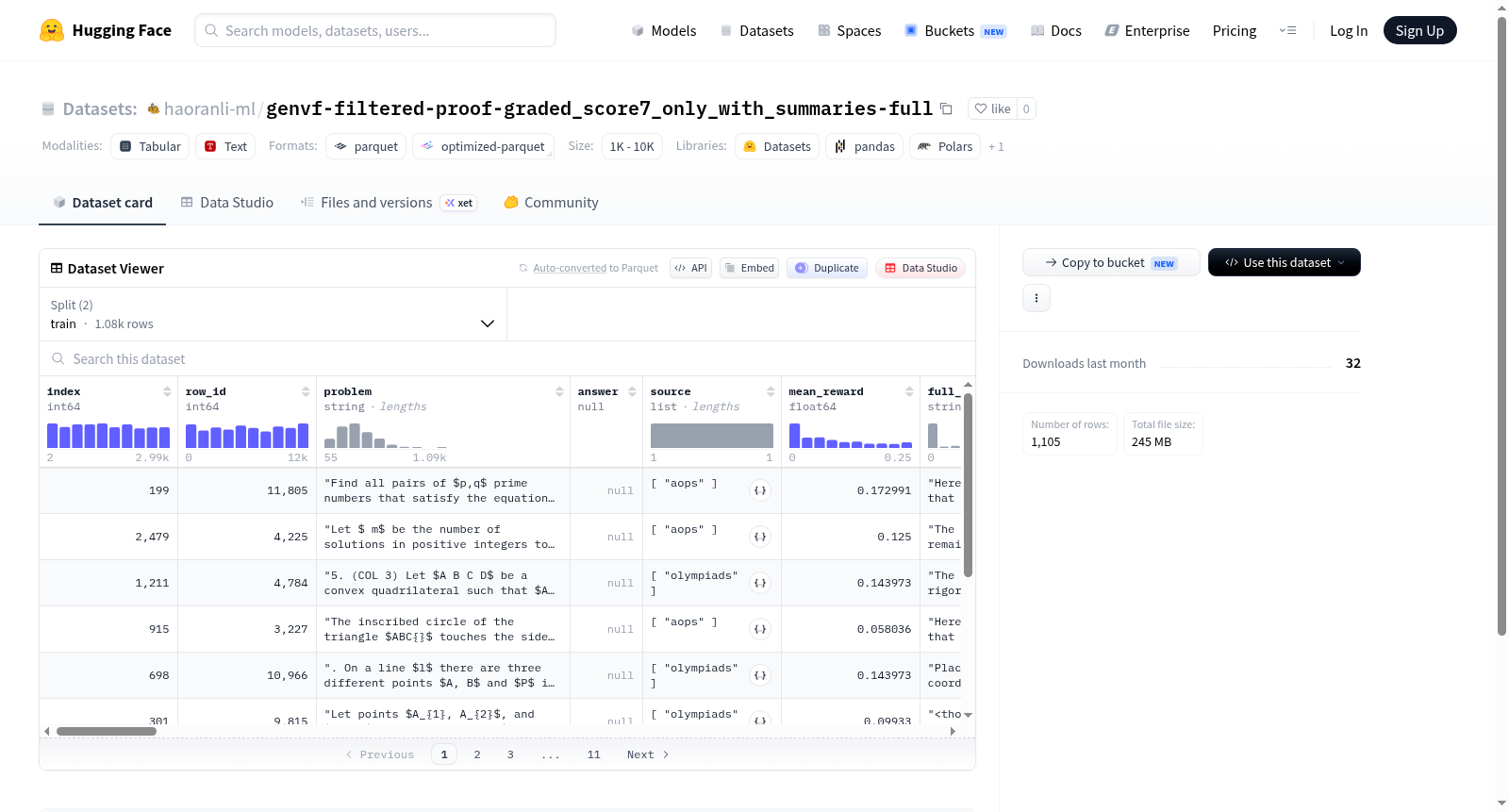Viewport: 1509px width, 812px height.
Task: Click the Embed button
Action: click(749, 268)
